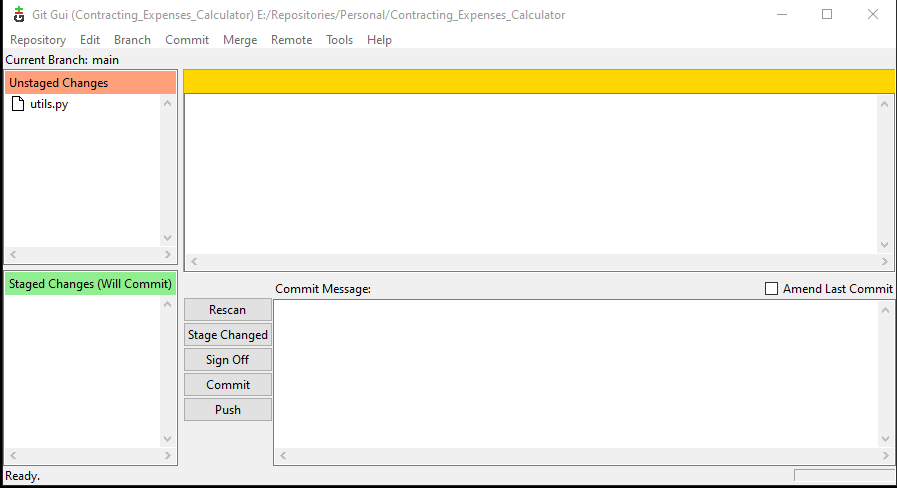Click the Sign Off button
The height and width of the screenshot is (488, 897).
tap(228, 360)
